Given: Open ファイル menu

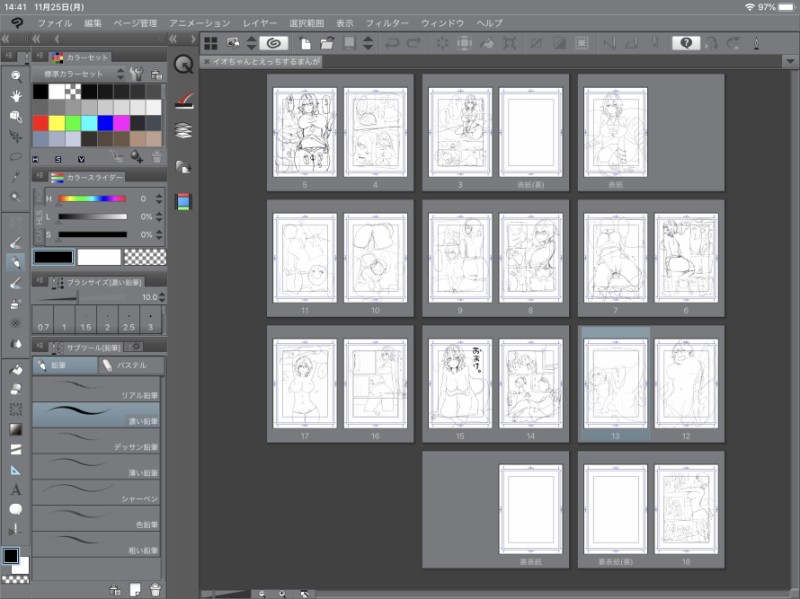Looking at the screenshot, I should [x=55, y=23].
